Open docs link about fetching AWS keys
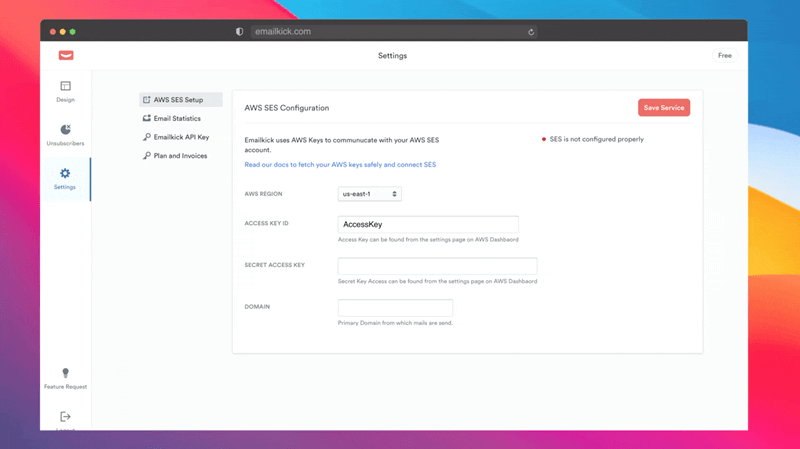 [x=340, y=164]
